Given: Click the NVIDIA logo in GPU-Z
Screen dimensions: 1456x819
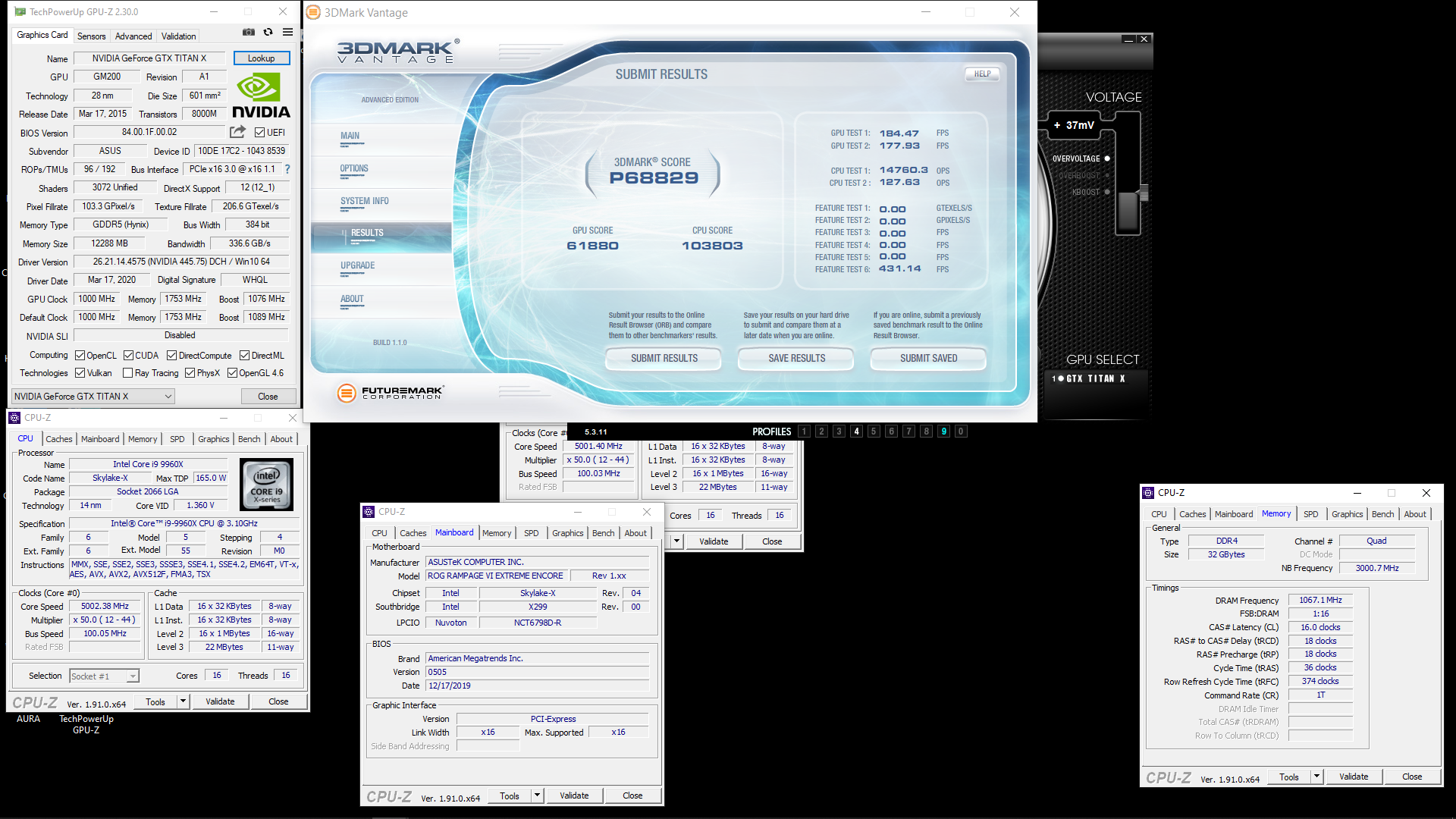Looking at the screenshot, I should [261, 96].
